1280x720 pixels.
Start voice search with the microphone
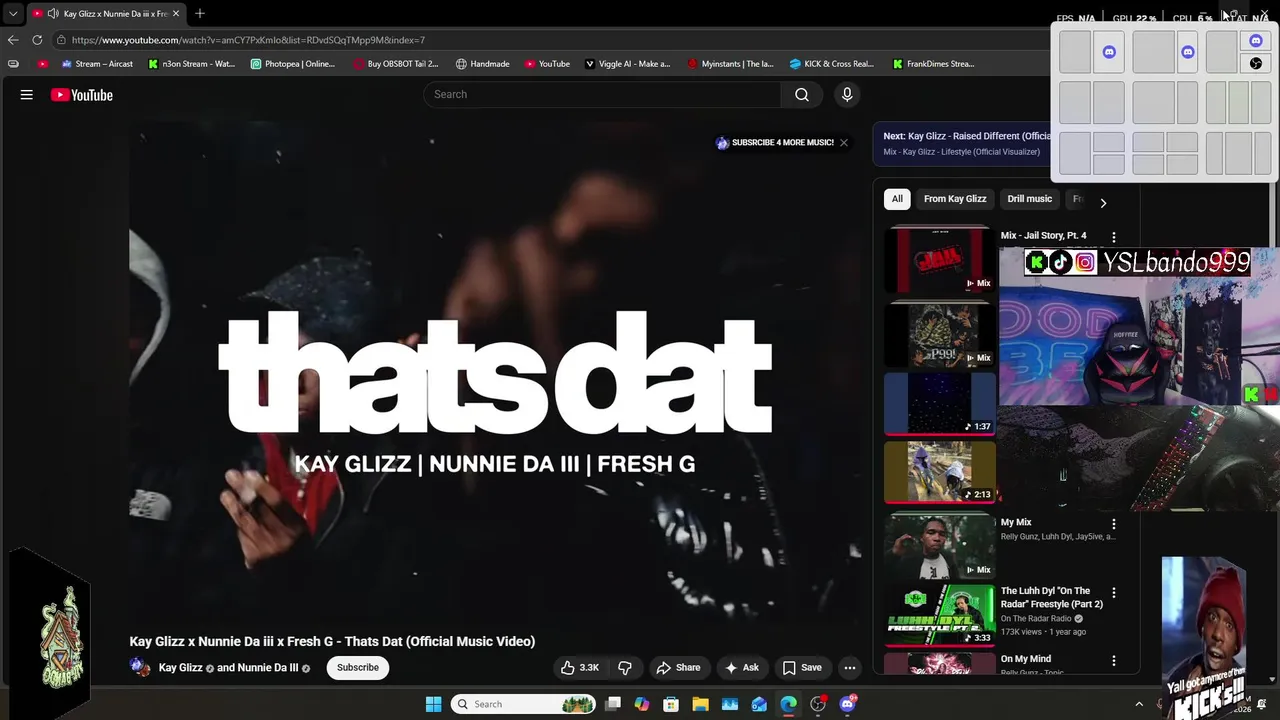(x=847, y=94)
